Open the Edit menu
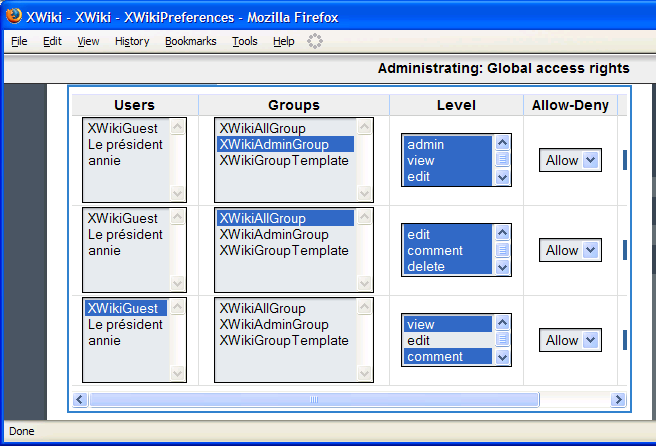Image resolution: width=656 pixels, height=446 pixels. (x=52, y=41)
